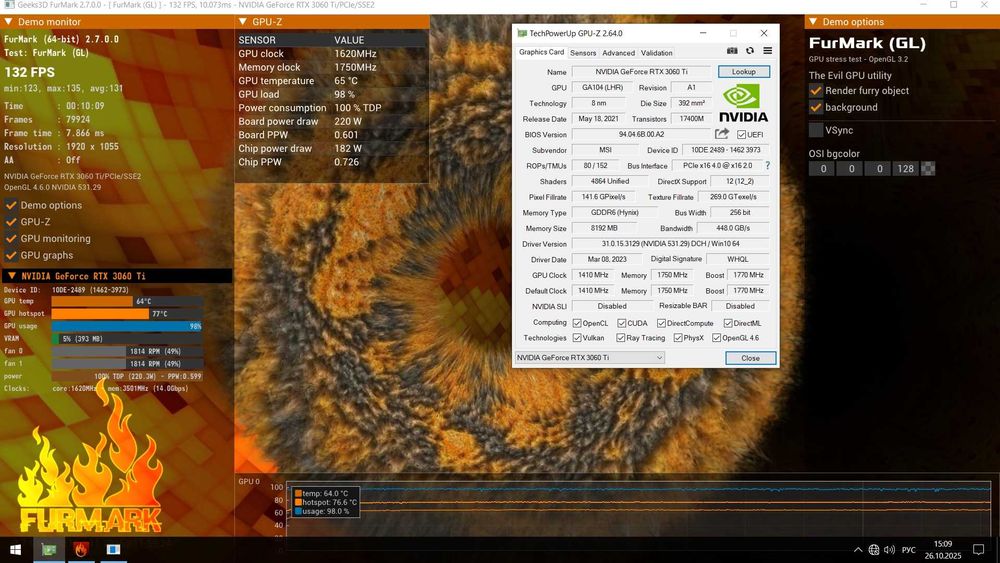Collapse the NVIDIA GeForce RTX 3060 Ti section
The image size is (1000, 563).
pyautogui.click(x=12, y=276)
